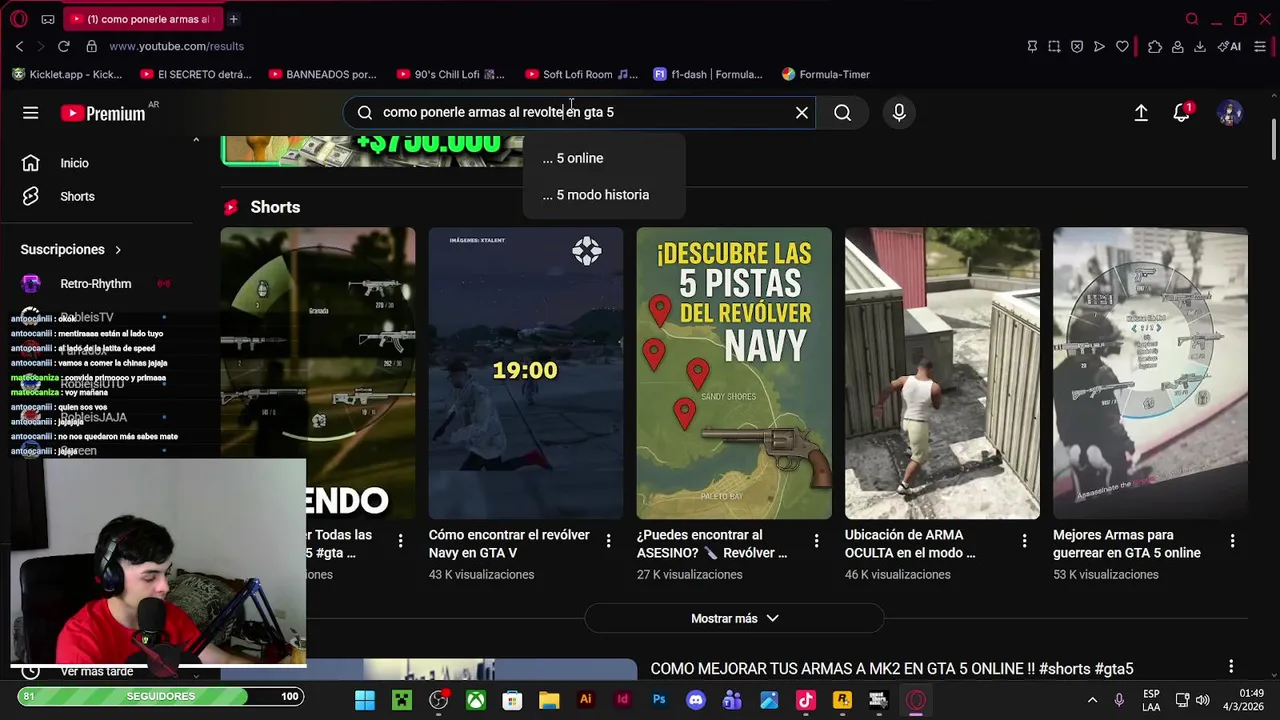Open 'Soft Lofi Room' bookmark

pos(581,74)
